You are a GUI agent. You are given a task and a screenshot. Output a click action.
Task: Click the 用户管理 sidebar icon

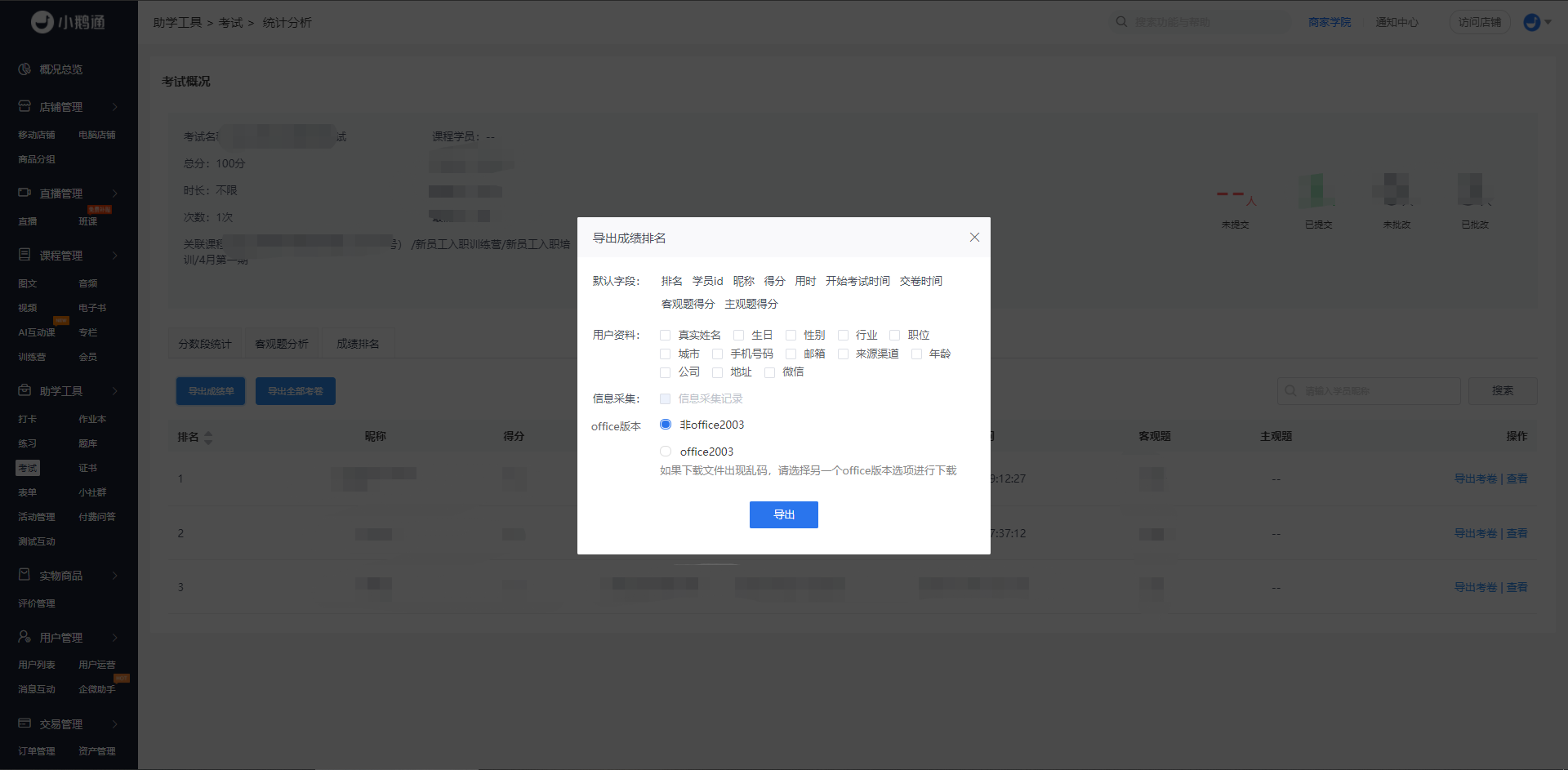(x=24, y=637)
